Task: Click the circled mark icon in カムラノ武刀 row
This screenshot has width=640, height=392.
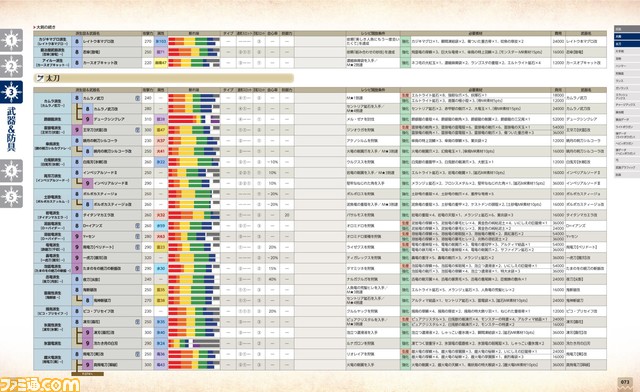Action: [x=138, y=98]
